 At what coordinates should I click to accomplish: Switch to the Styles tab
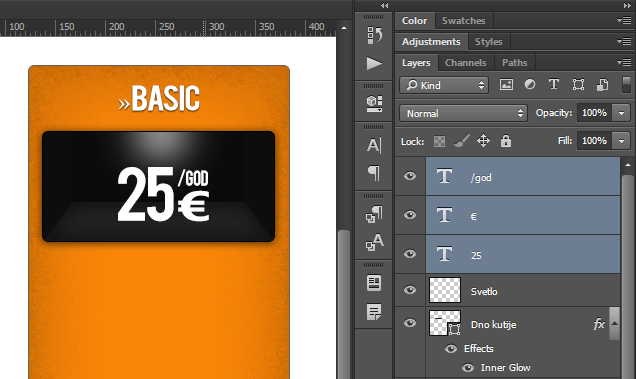489,42
